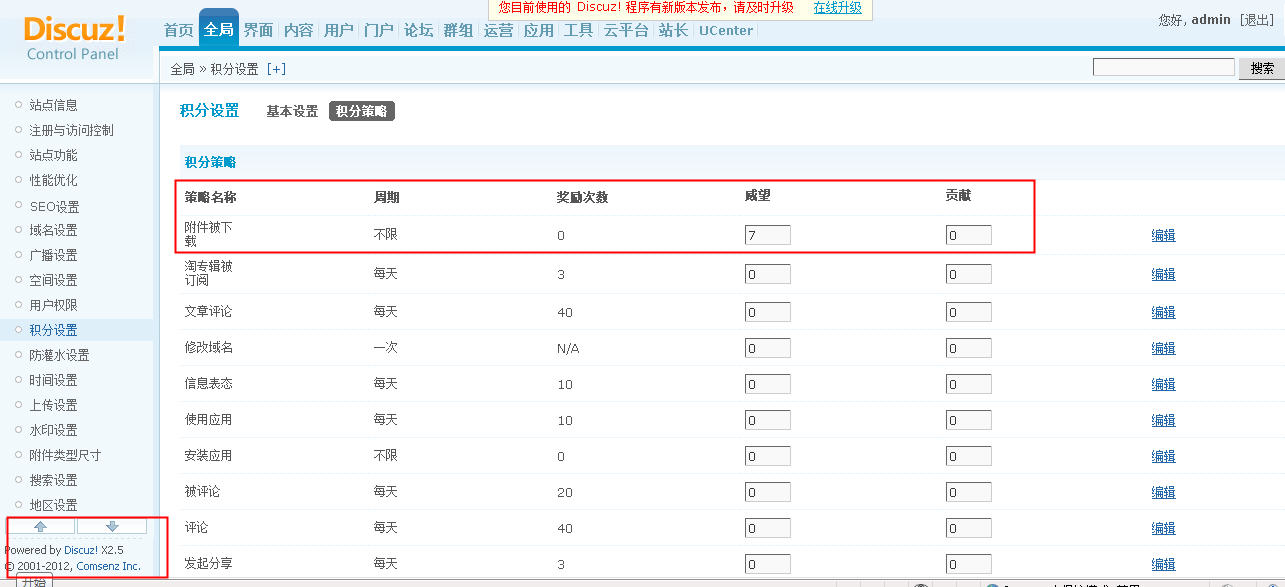Open the 工具 top menu
Screen dimensions: 1285x587
[578, 30]
